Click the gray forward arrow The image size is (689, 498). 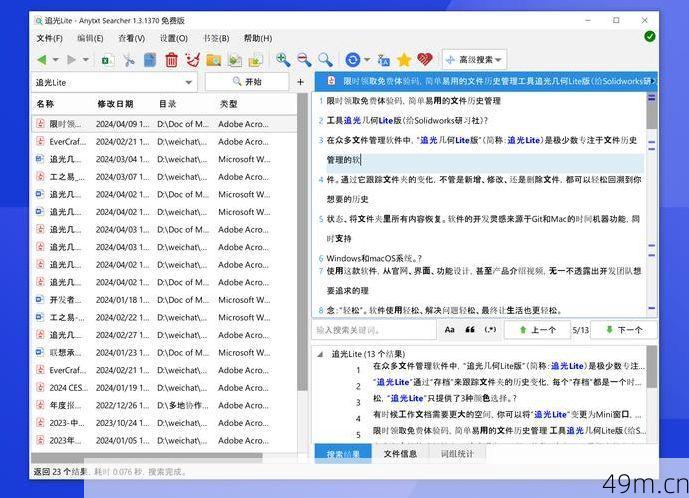71,59
